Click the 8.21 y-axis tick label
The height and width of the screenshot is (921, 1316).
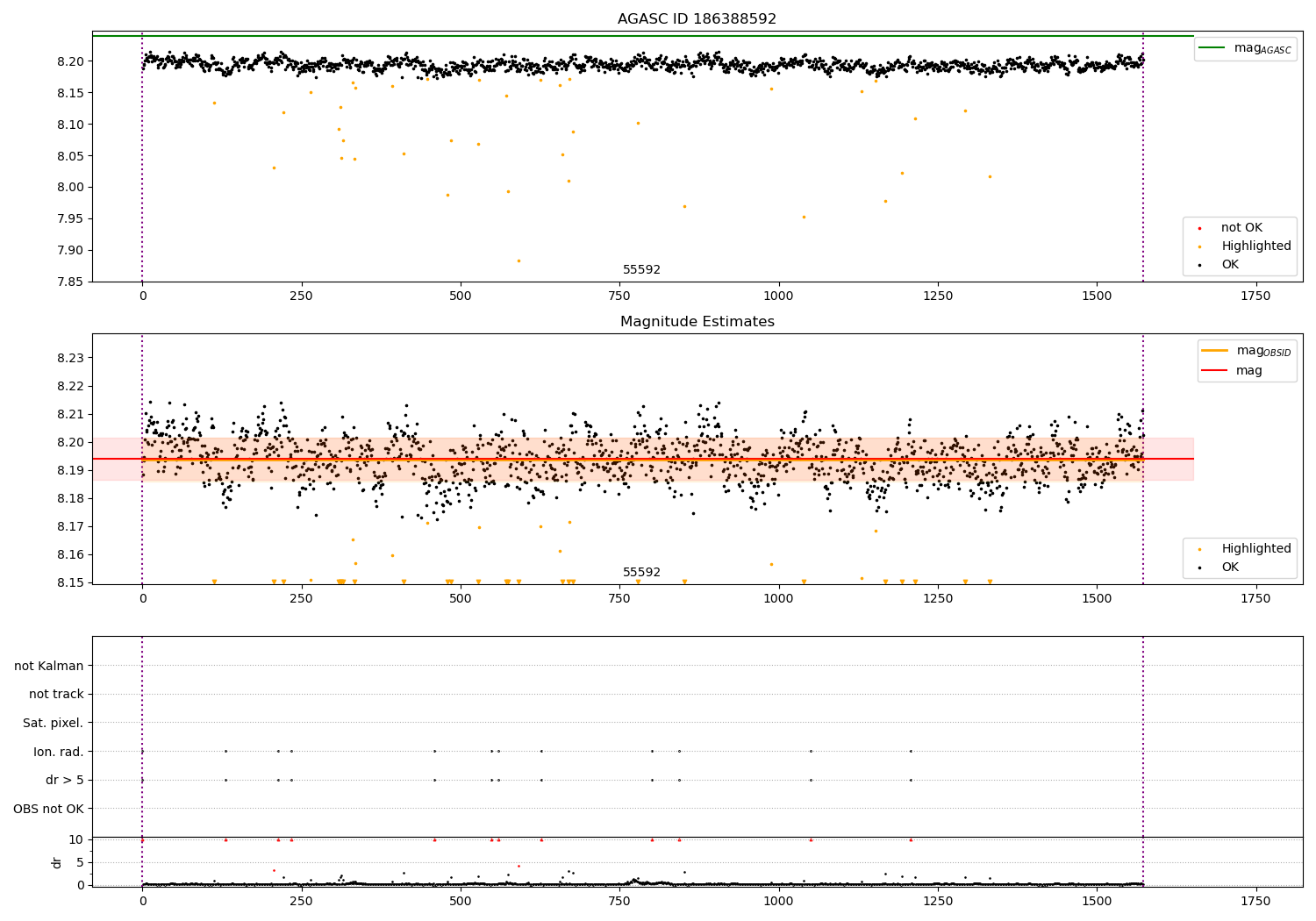(71, 414)
